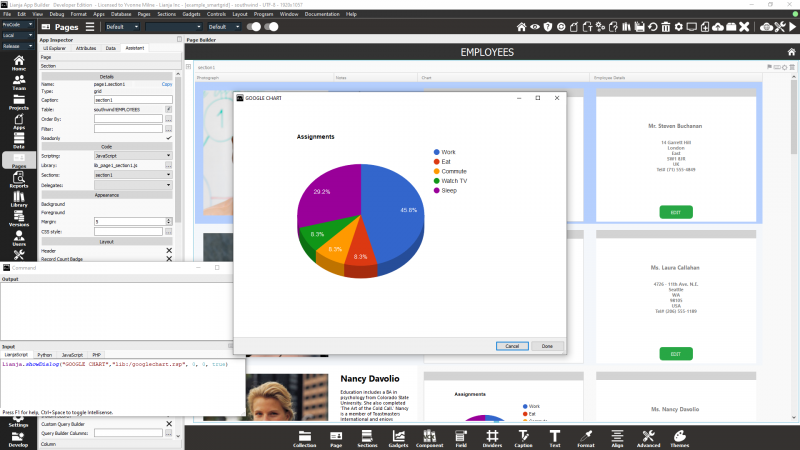Open the hamburger menu beside Pages
Viewport: 800px width, 450px height.
pyautogui.click(x=90, y=27)
